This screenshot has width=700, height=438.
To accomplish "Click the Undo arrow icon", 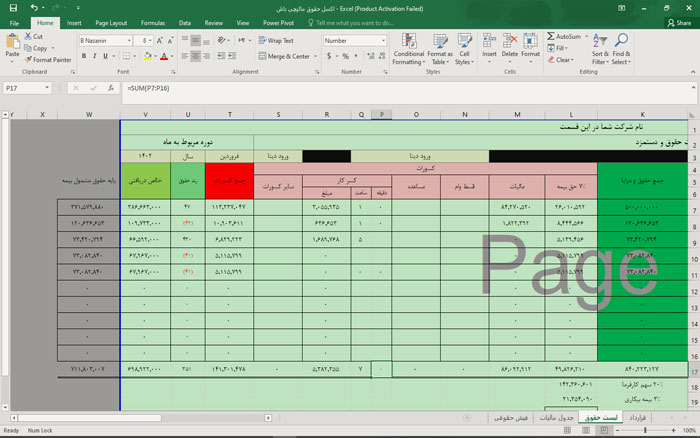I will [x=34, y=8].
